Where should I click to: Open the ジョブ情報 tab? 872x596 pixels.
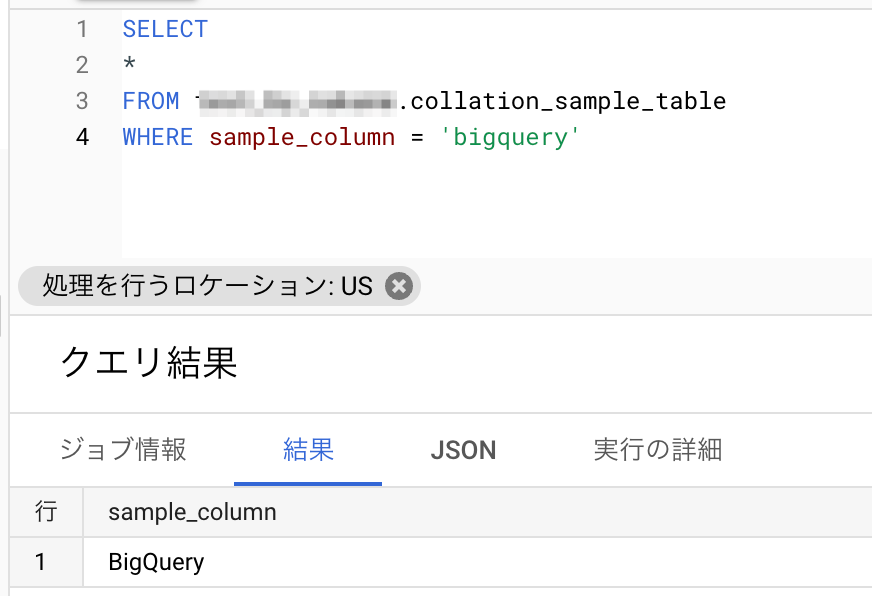tap(123, 450)
